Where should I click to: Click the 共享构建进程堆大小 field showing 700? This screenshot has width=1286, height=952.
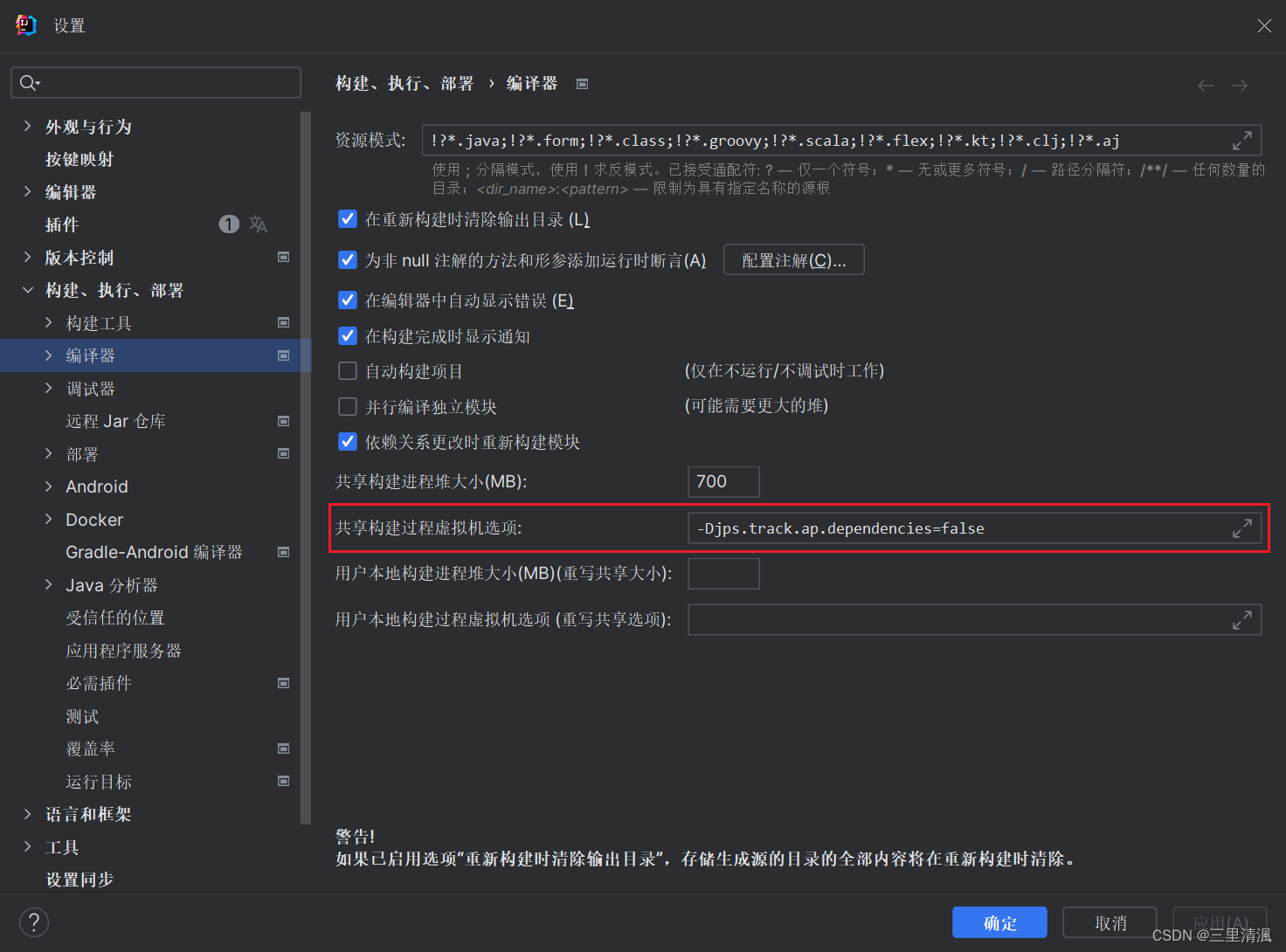(x=723, y=481)
